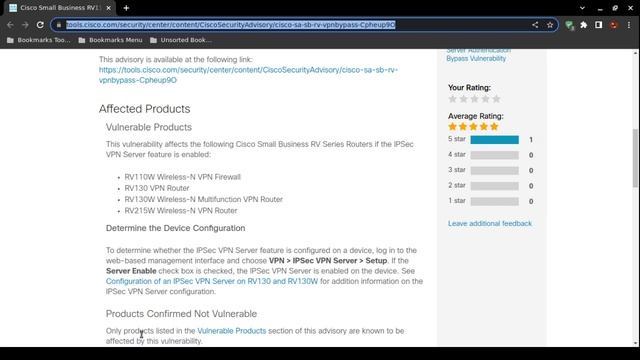Click the Affected Products heading
This screenshot has height=360, width=640.
[x=144, y=109]
